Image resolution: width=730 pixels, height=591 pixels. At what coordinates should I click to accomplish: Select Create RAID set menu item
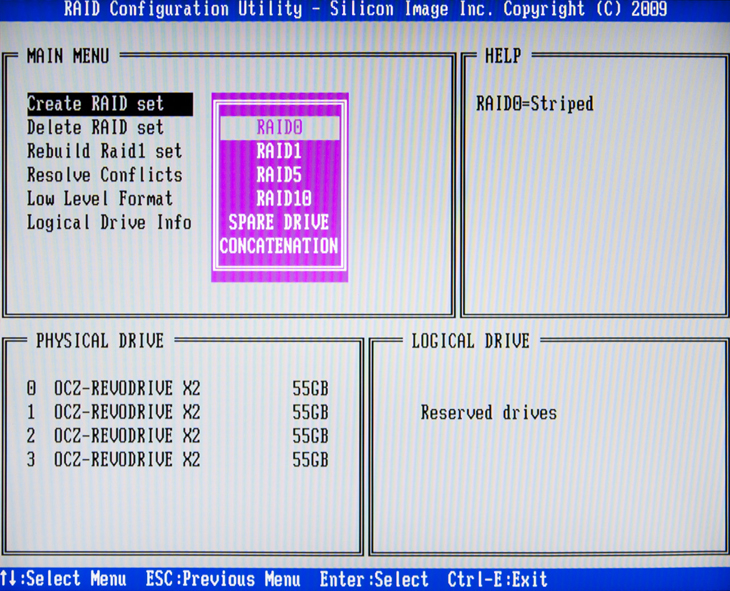click(x=95, y=104)
